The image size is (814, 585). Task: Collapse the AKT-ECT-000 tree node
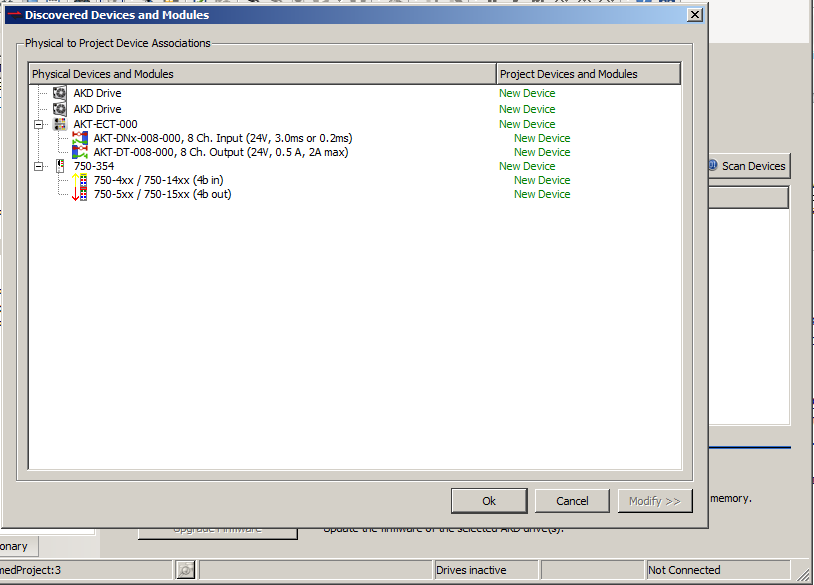tap(38, 125)
